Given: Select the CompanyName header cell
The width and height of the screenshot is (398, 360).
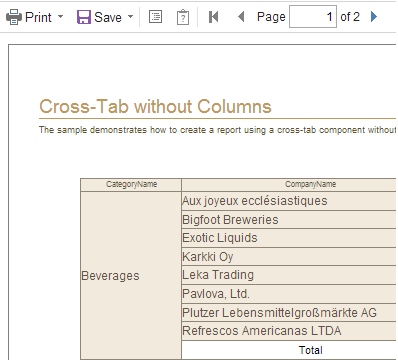Looking at the screenshot, I should click(x=289, y=185).
